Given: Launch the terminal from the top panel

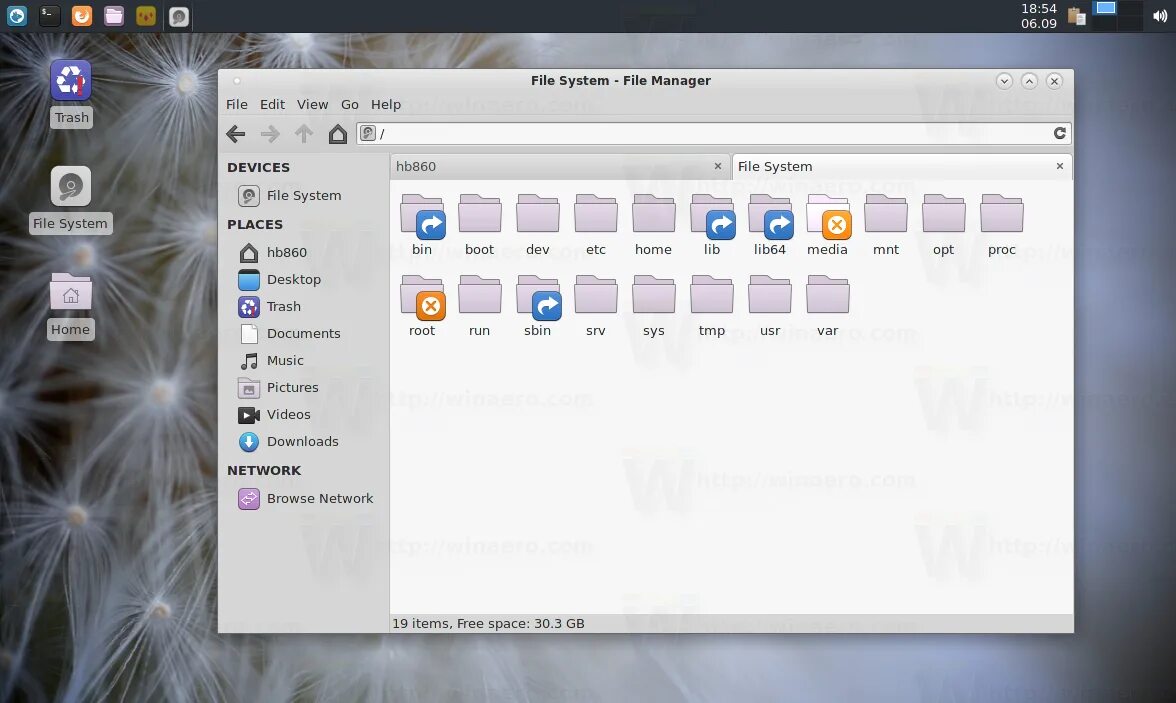Looking at the screenshot, I should click(50, 16).
